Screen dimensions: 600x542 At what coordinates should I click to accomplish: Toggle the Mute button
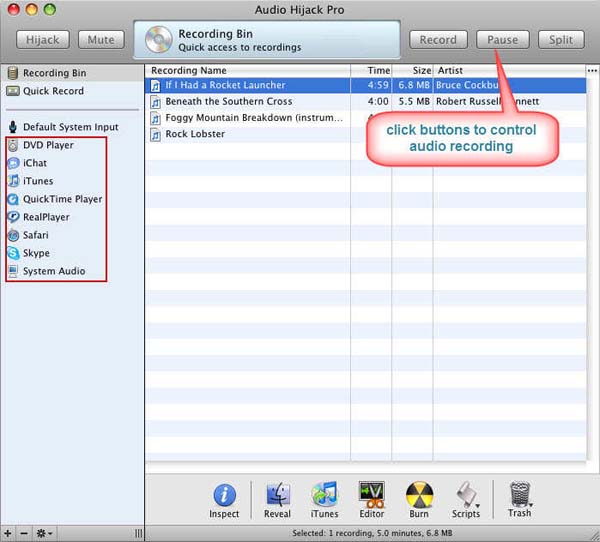pos(101,40)
